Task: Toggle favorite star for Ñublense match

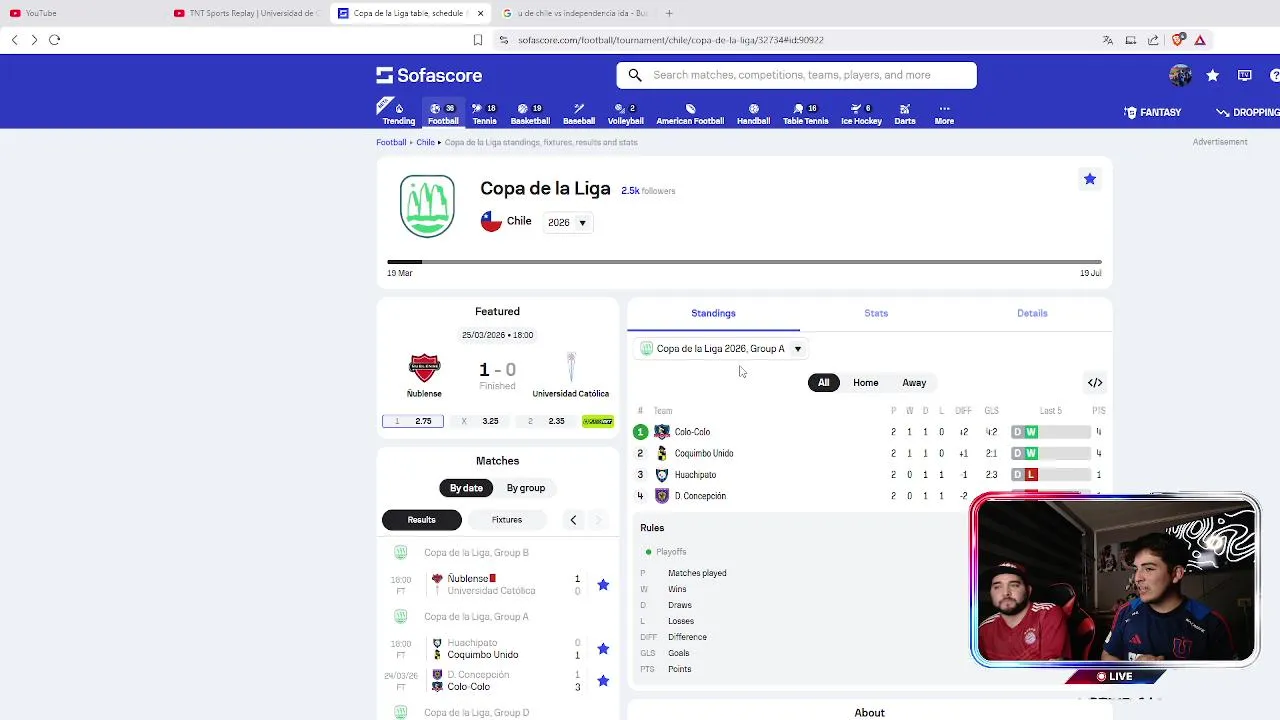Action: 603,585
